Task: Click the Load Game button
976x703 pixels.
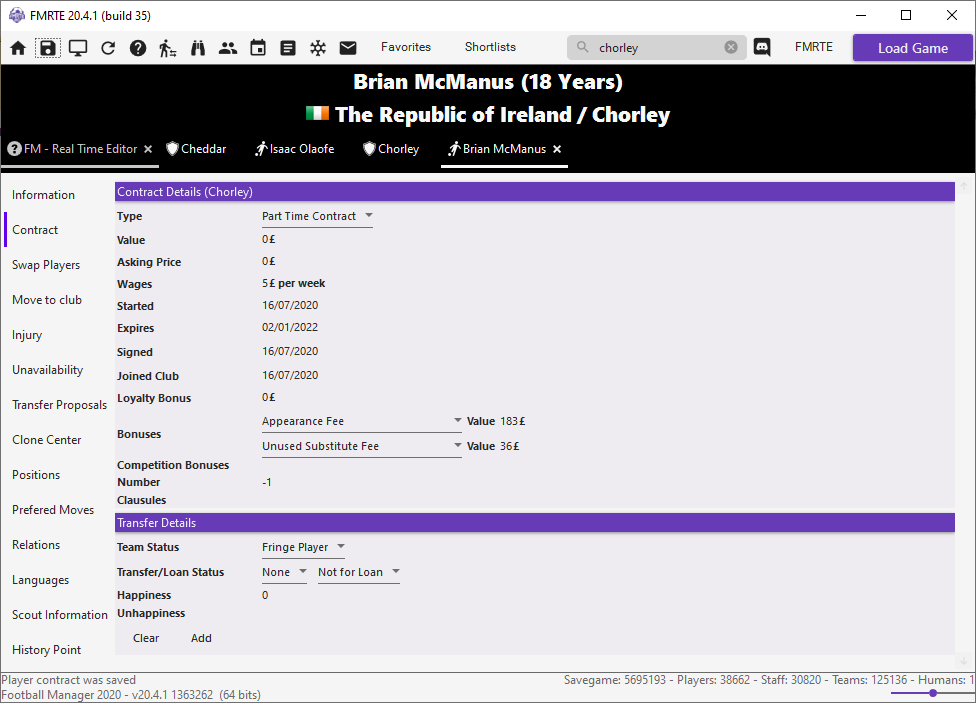Action: click(913, 48)
